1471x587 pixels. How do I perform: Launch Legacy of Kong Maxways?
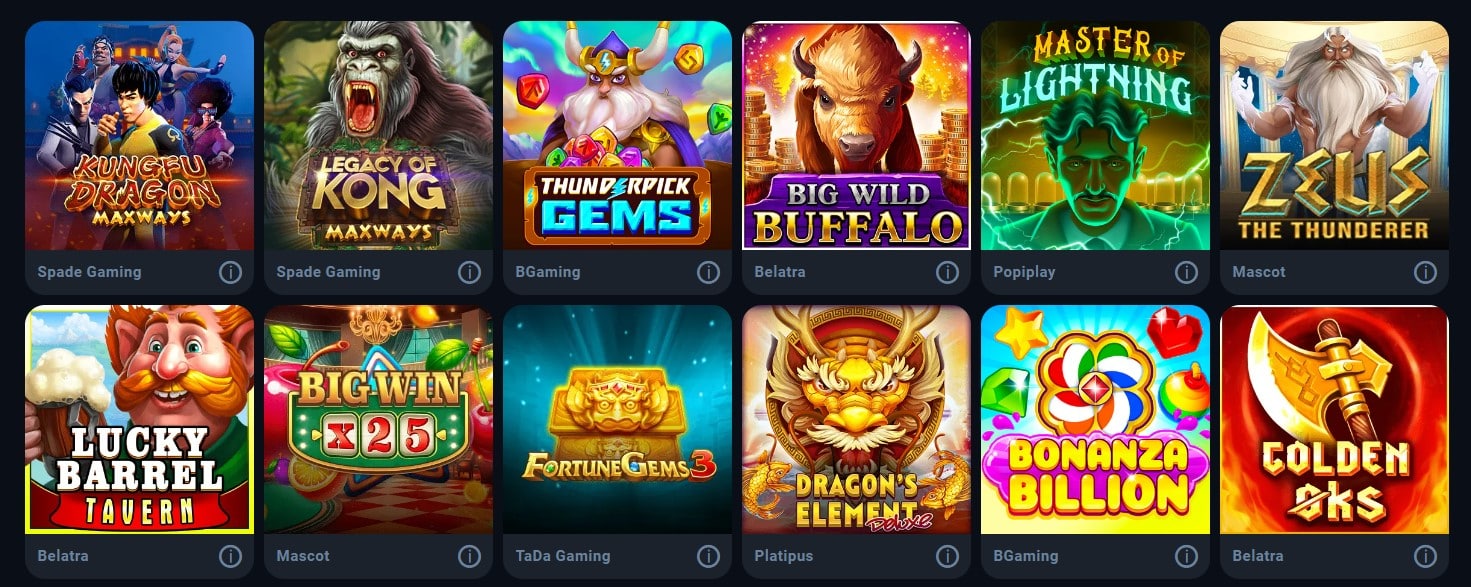(378, 135)
